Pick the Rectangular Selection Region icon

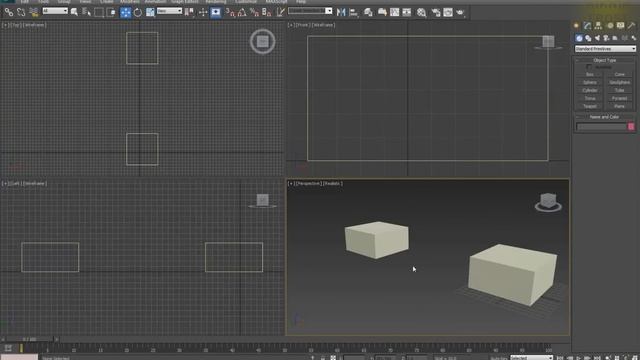point(99,13)
